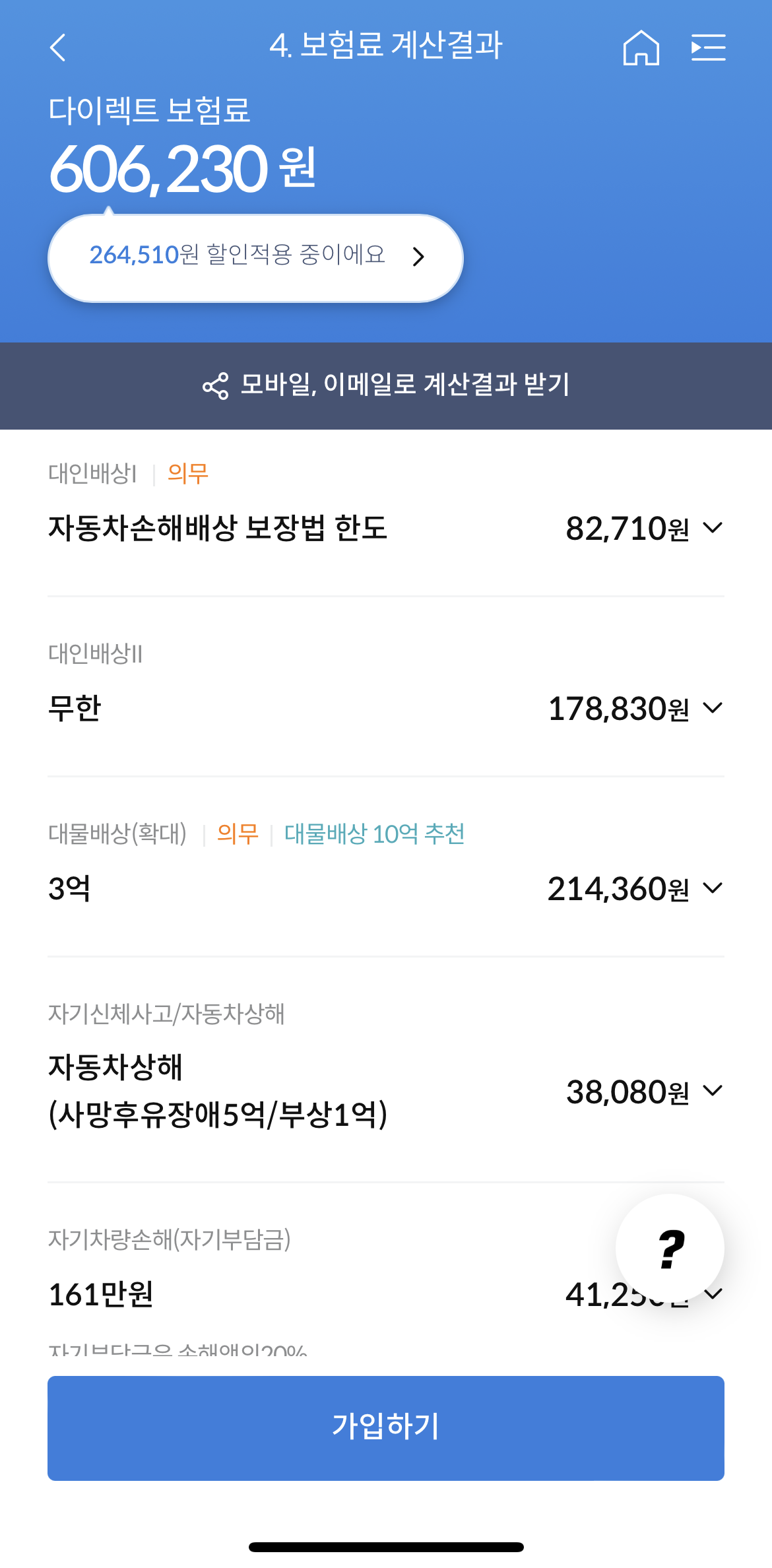The width and height of the screenshot is (772, 1568).
Task: Select the 161만원 deductible item
Action: 101,1294
